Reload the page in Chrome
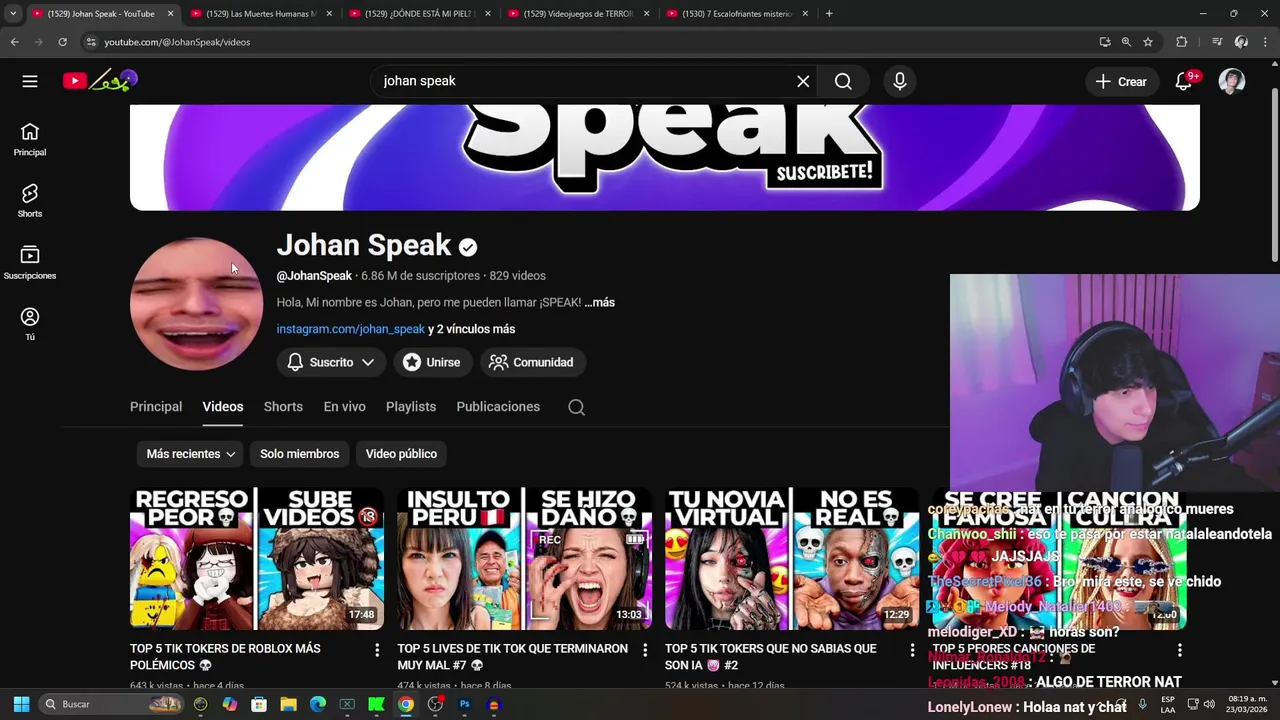1280x720 pixels. pyautogui.click(x=62, y=42)
